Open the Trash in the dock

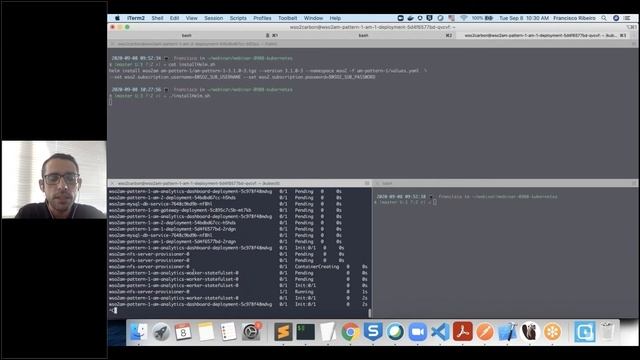pos(607,332)
